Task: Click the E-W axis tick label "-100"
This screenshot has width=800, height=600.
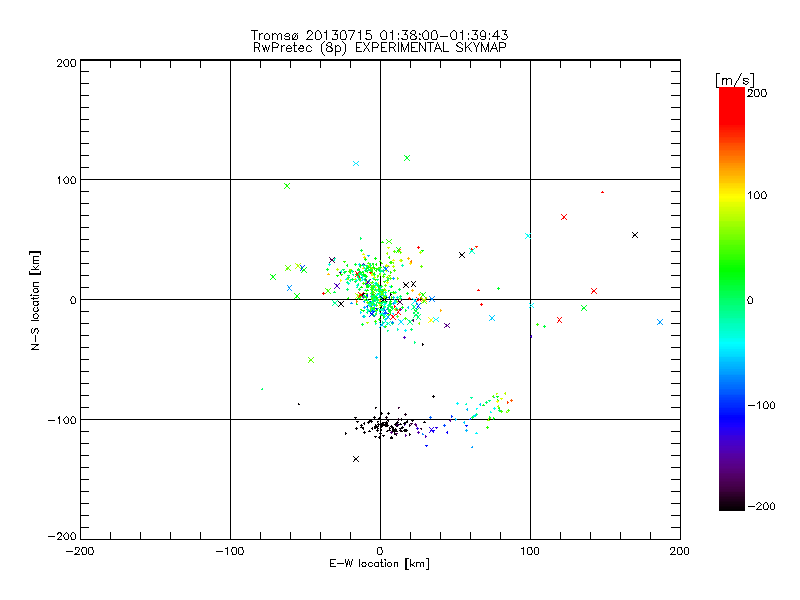Action: 230,551
